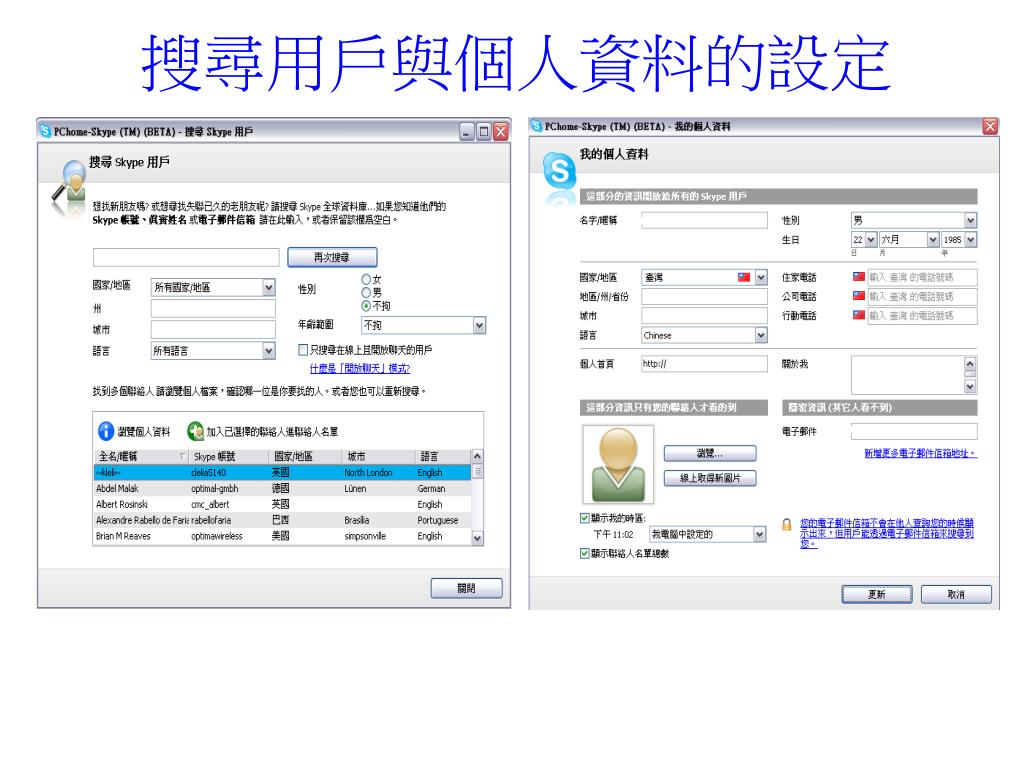Select the female (女) gender radio button
The image size is (1024, 768).
pyautogui.click(x=366, y=280)
